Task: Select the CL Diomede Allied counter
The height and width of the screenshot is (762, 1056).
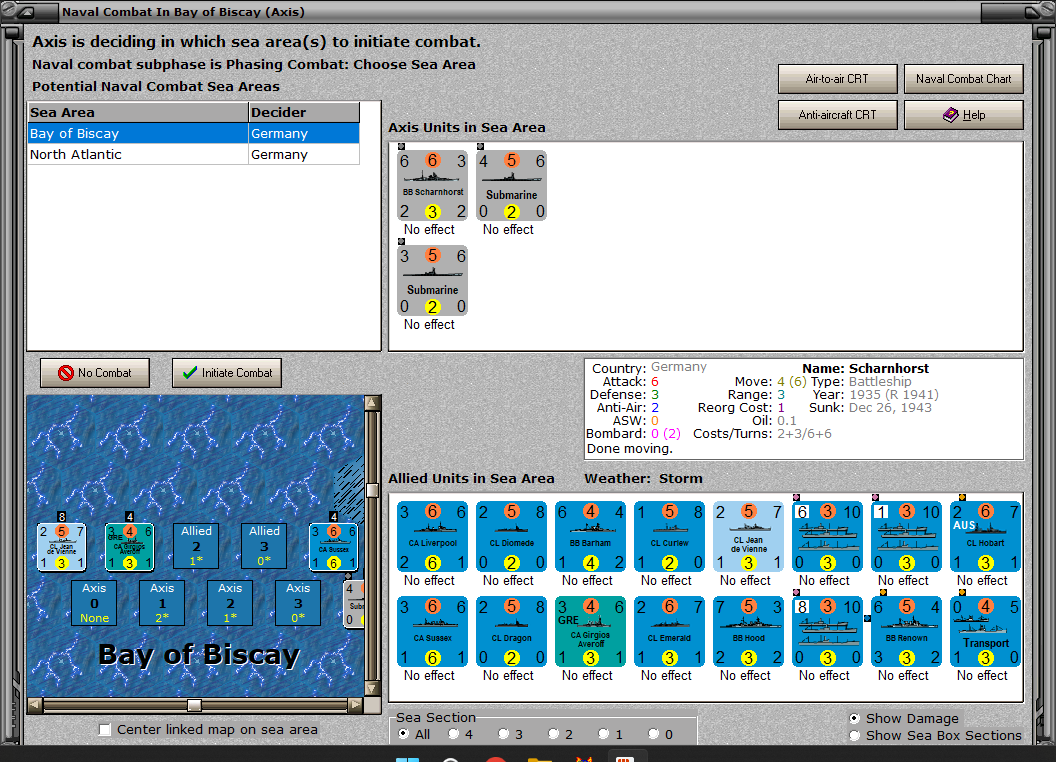Action: pyautogui.click(x=511, y=537)
